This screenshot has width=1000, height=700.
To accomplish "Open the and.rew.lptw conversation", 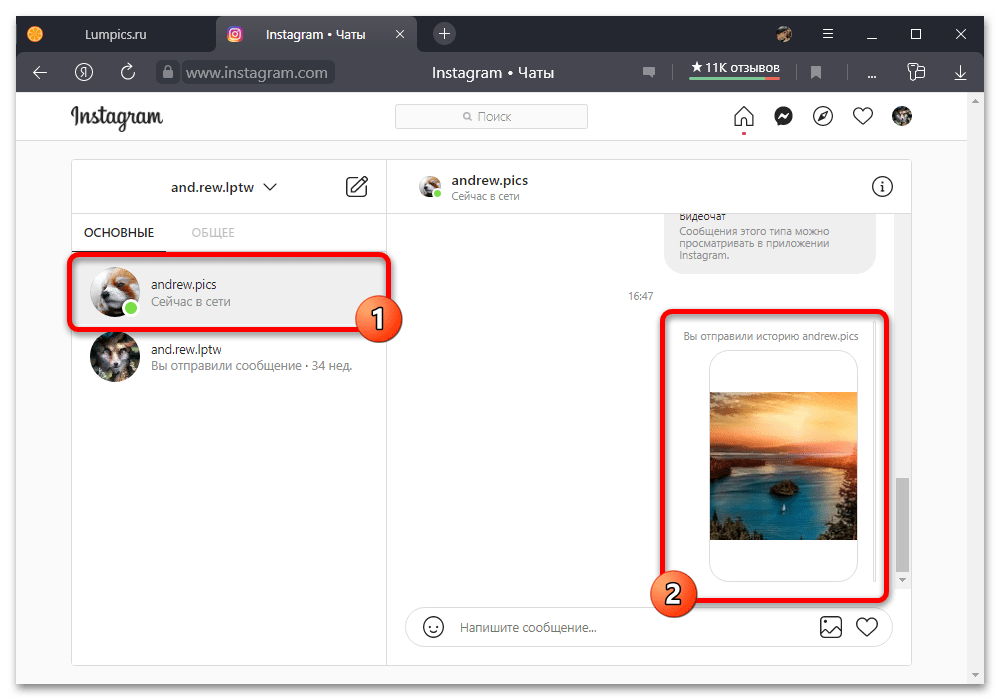I will pyautogui.click(x=228, y=357).
